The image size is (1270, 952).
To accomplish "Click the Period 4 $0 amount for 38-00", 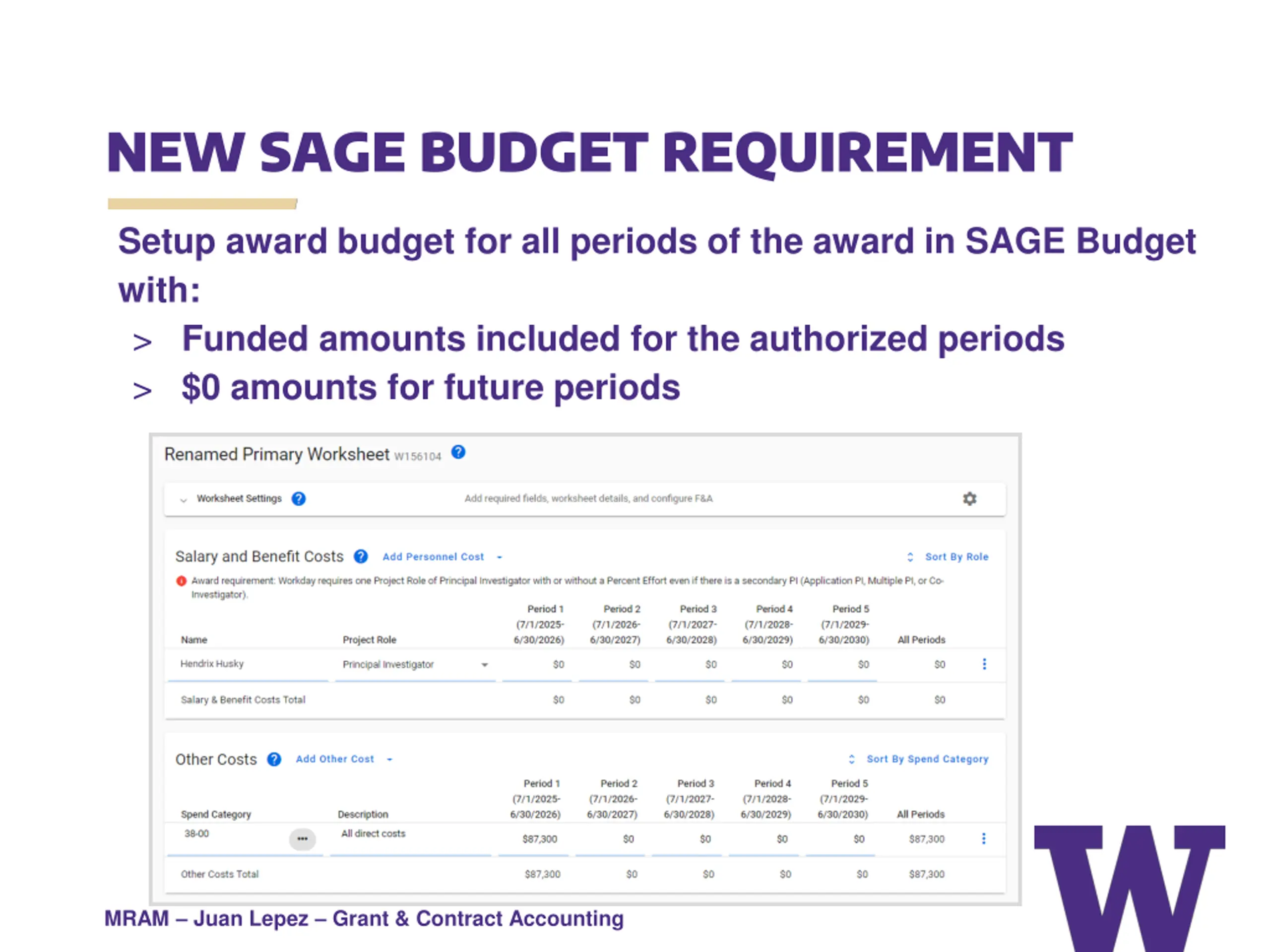I will pos(782,839).
